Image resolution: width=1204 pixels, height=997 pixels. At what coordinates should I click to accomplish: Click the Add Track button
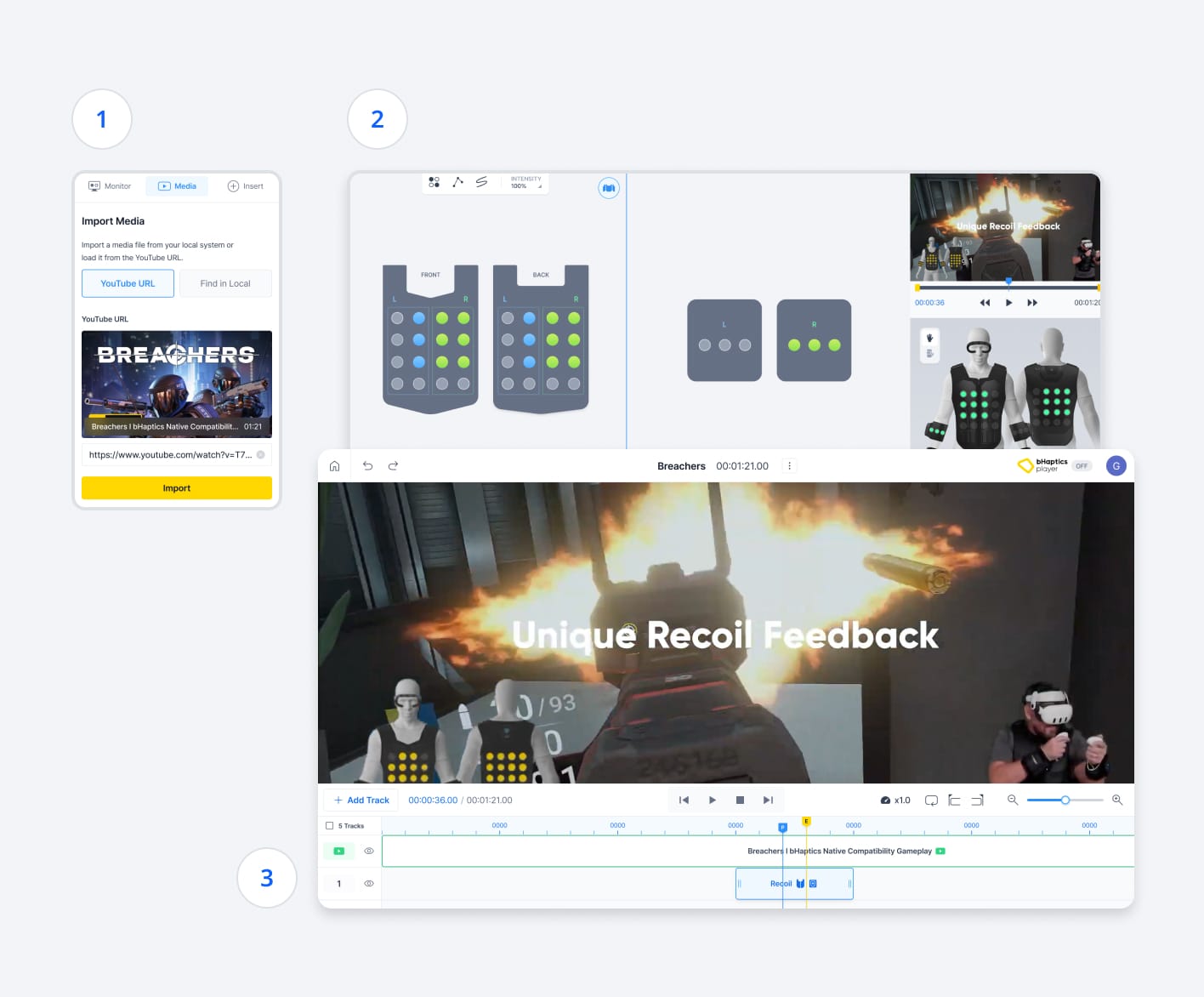pos(361,800)
